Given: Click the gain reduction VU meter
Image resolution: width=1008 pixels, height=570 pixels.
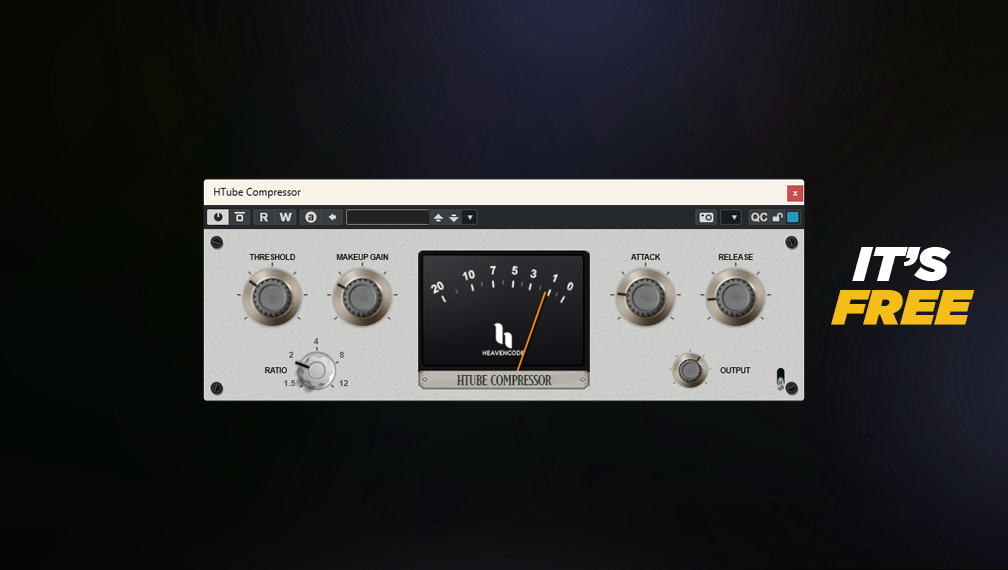Looking at the screenshot, I should point(503,310).
